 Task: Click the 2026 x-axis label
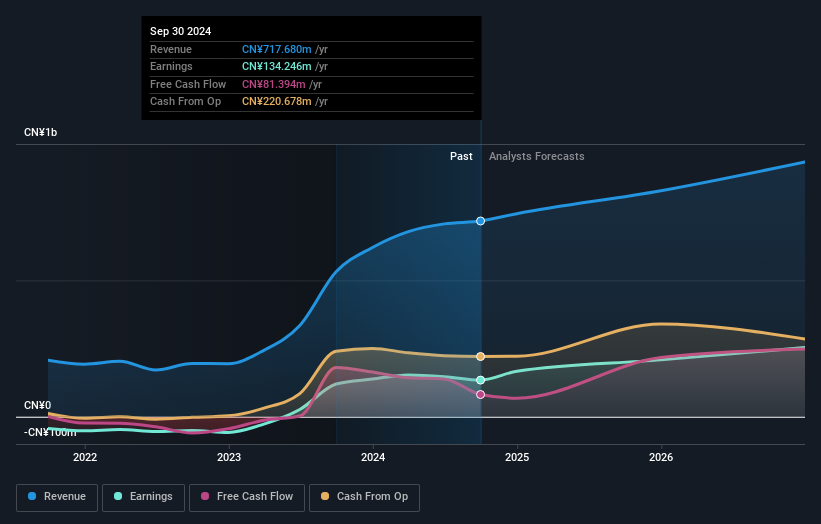(661, 457)
